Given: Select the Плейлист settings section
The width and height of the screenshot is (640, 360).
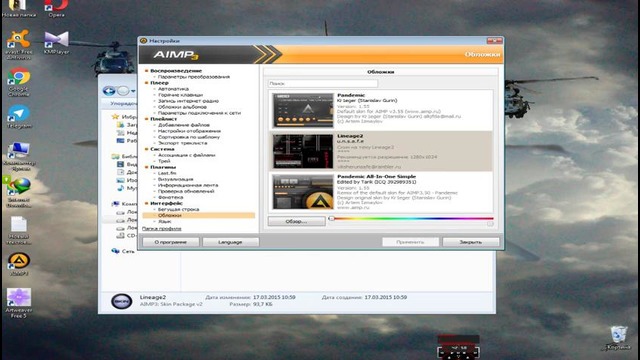Looking at the screenshot, I should [x=164, y=119].
